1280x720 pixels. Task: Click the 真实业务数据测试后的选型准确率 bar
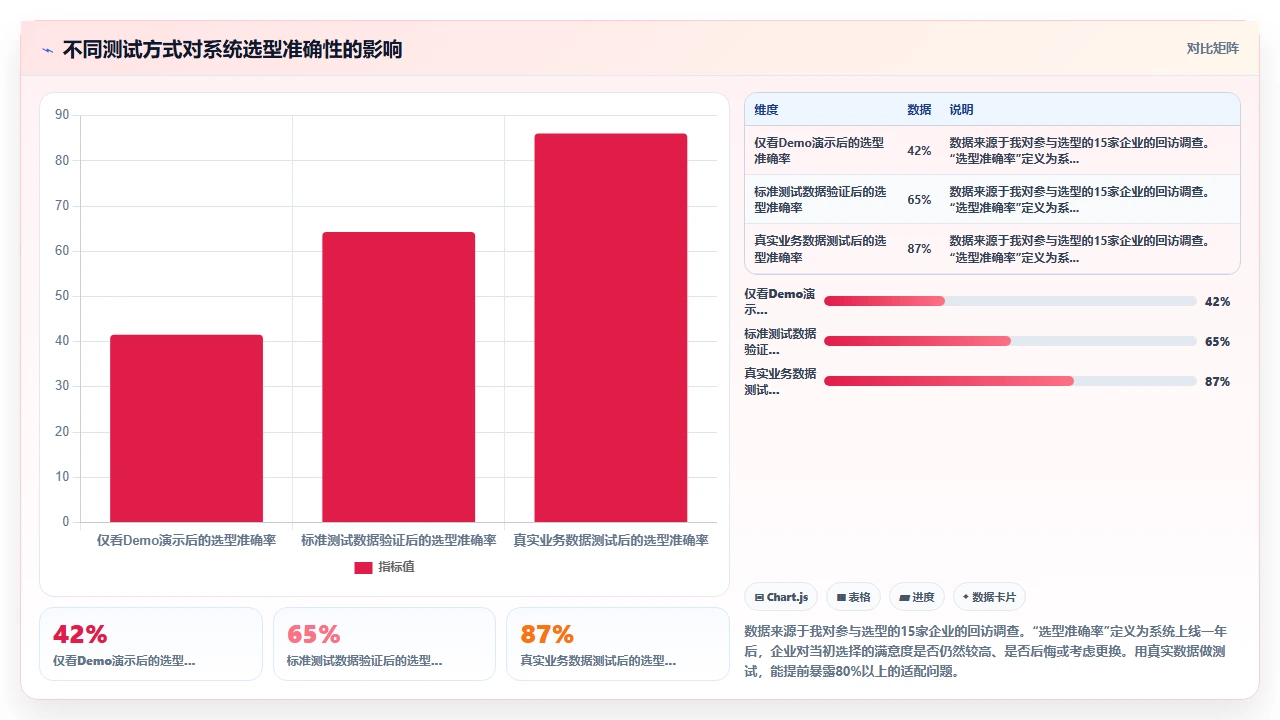pos(610,328)
